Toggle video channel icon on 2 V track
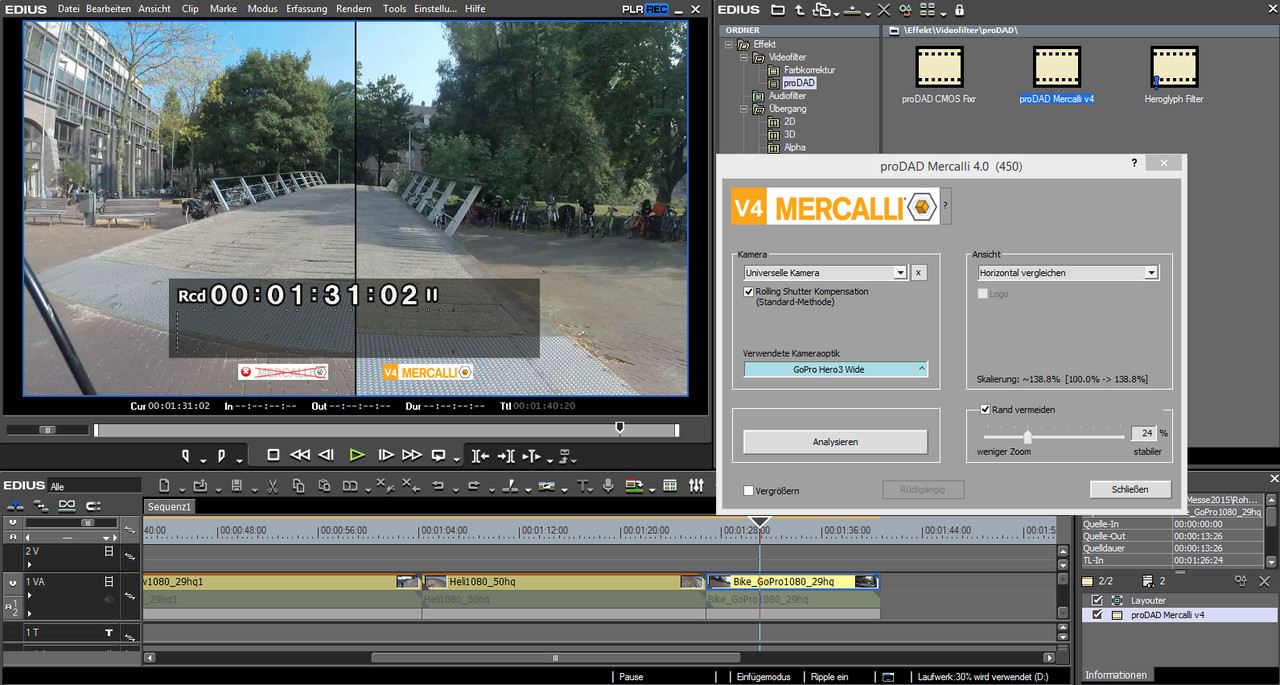1280x685 pixels. pos(110,551)
